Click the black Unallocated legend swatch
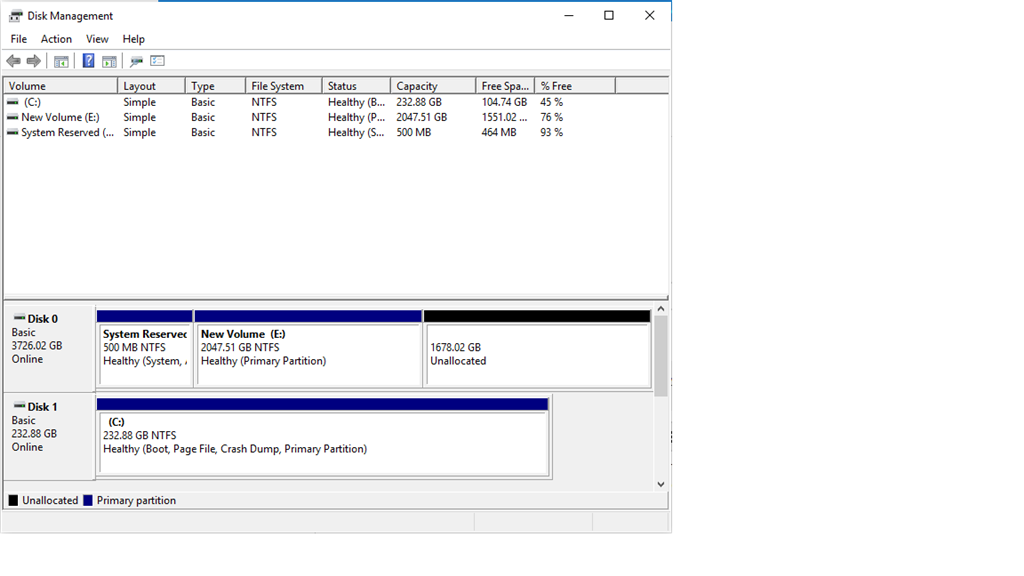The image size is (1024, 576). 13,500
